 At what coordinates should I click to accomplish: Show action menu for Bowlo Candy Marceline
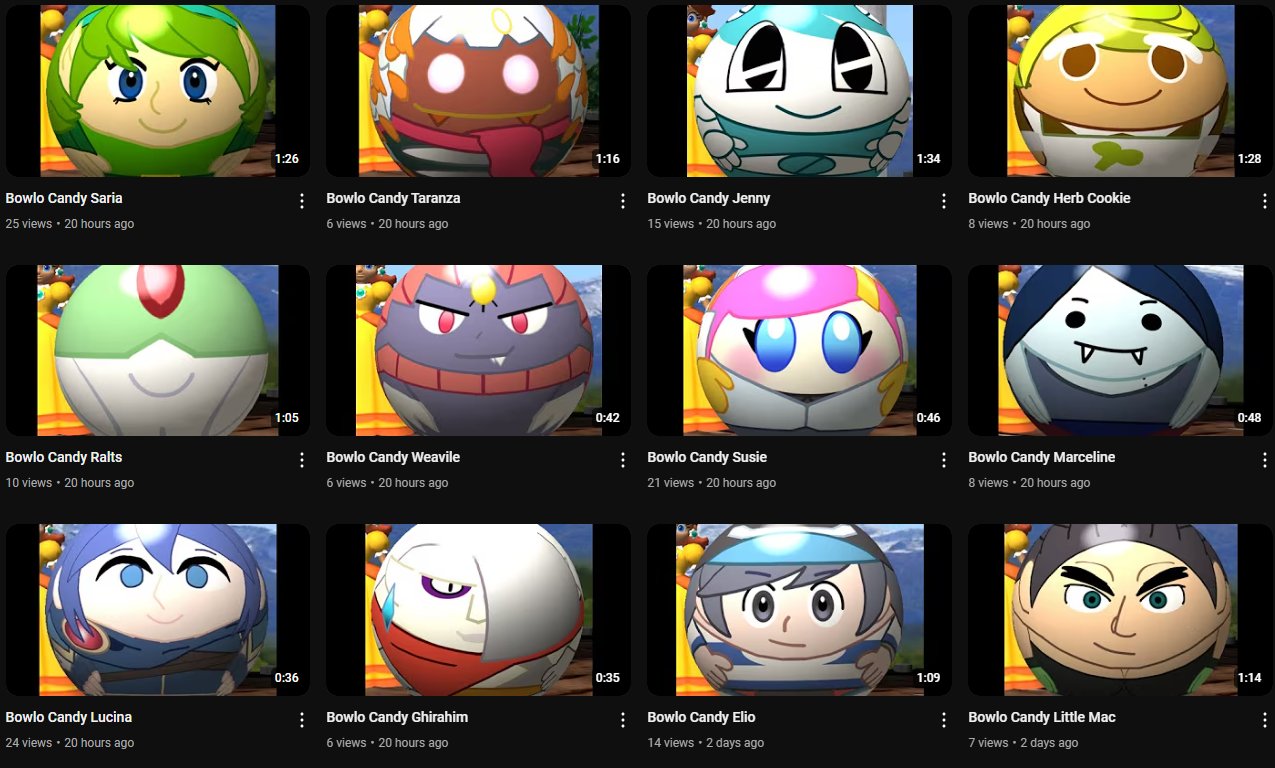point(1264,460)
